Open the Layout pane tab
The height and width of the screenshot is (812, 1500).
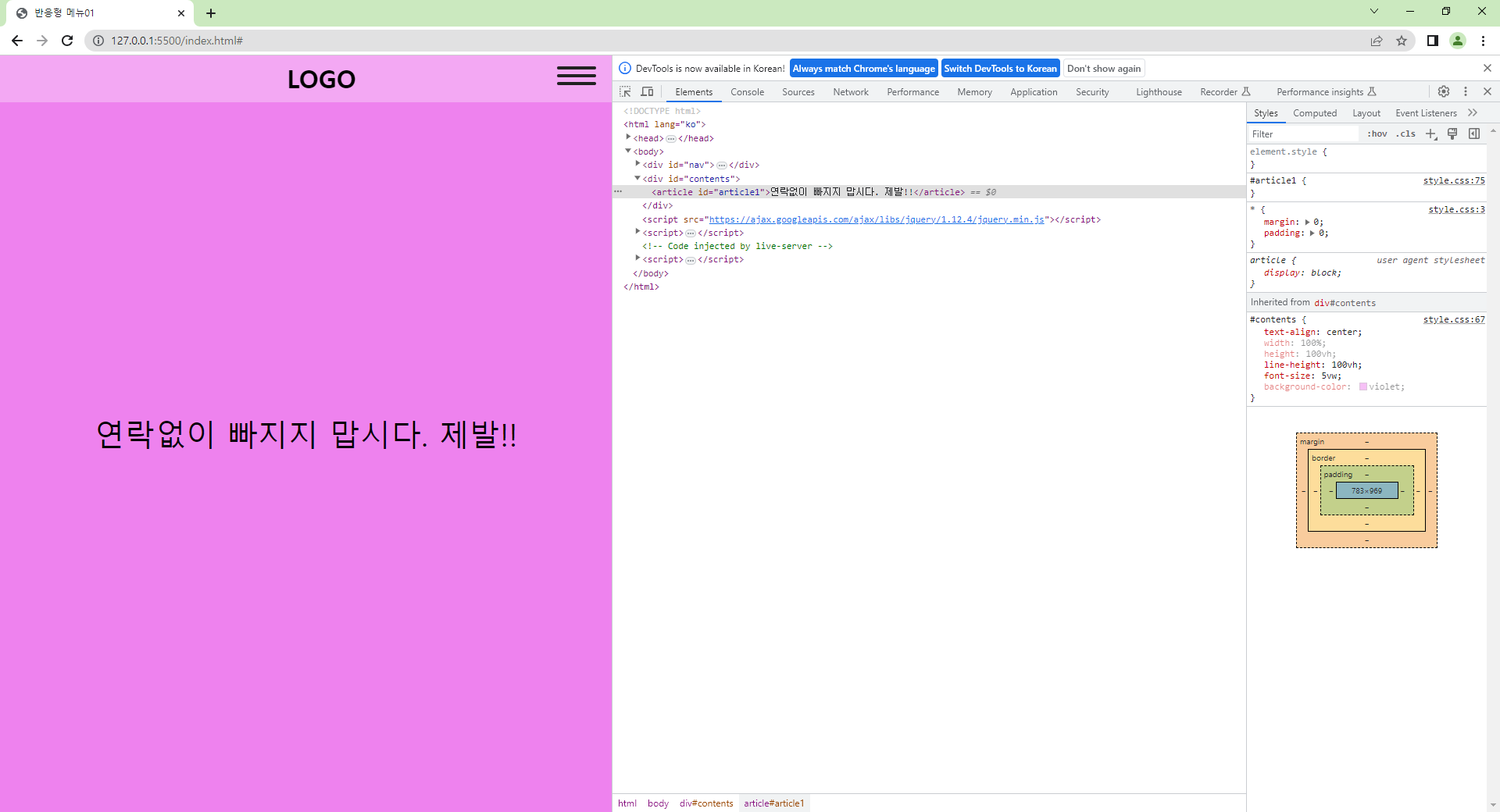(1366, 113)
